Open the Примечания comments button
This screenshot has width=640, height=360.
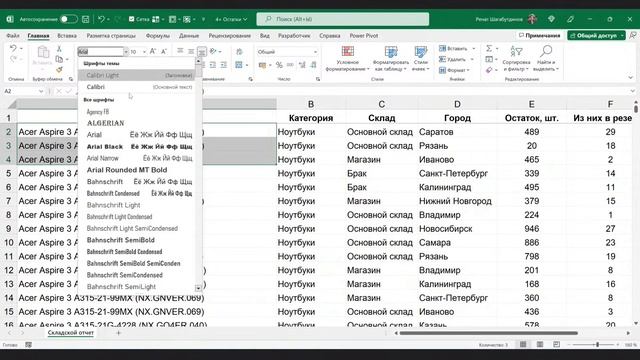(x=539, y=36)
